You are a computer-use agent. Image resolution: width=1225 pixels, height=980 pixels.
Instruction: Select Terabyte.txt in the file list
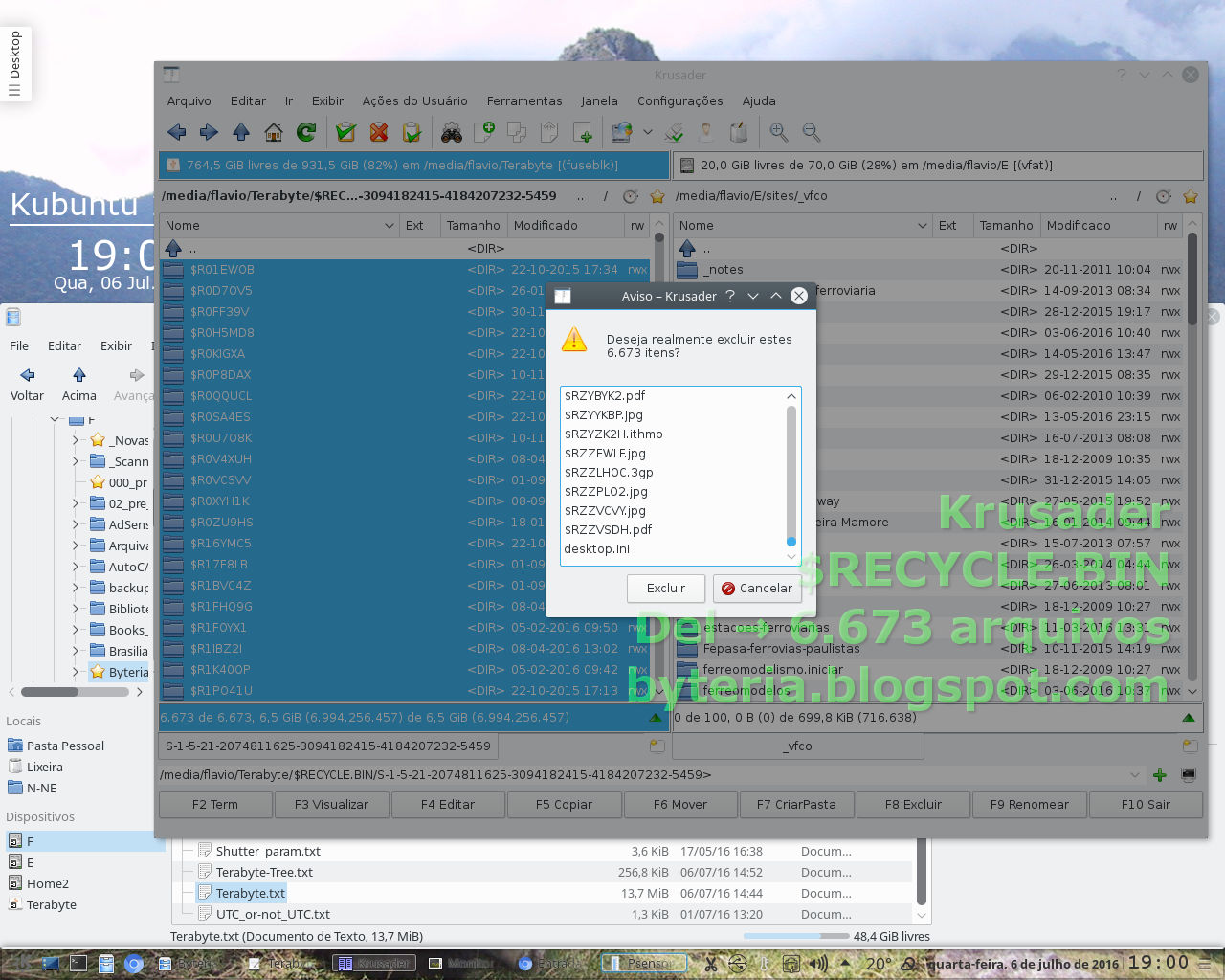coord(249,892)
